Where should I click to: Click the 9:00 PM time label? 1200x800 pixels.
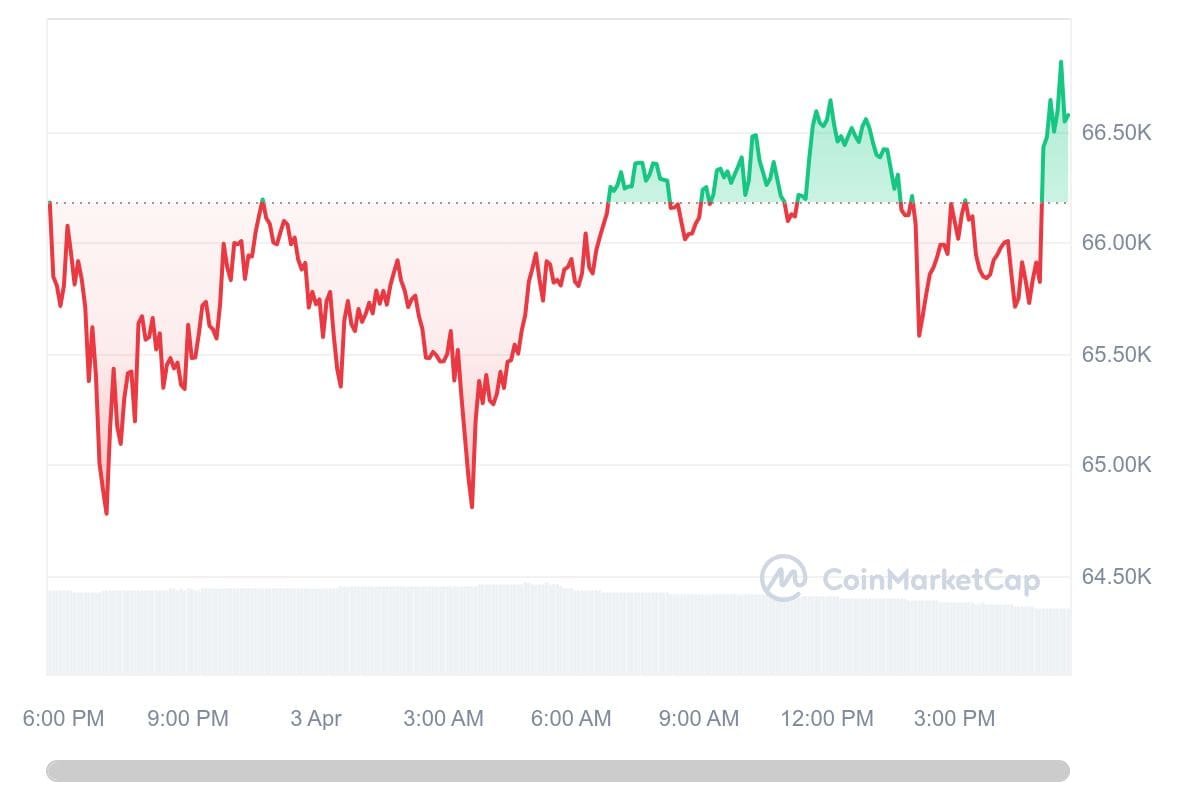[187, 718]
